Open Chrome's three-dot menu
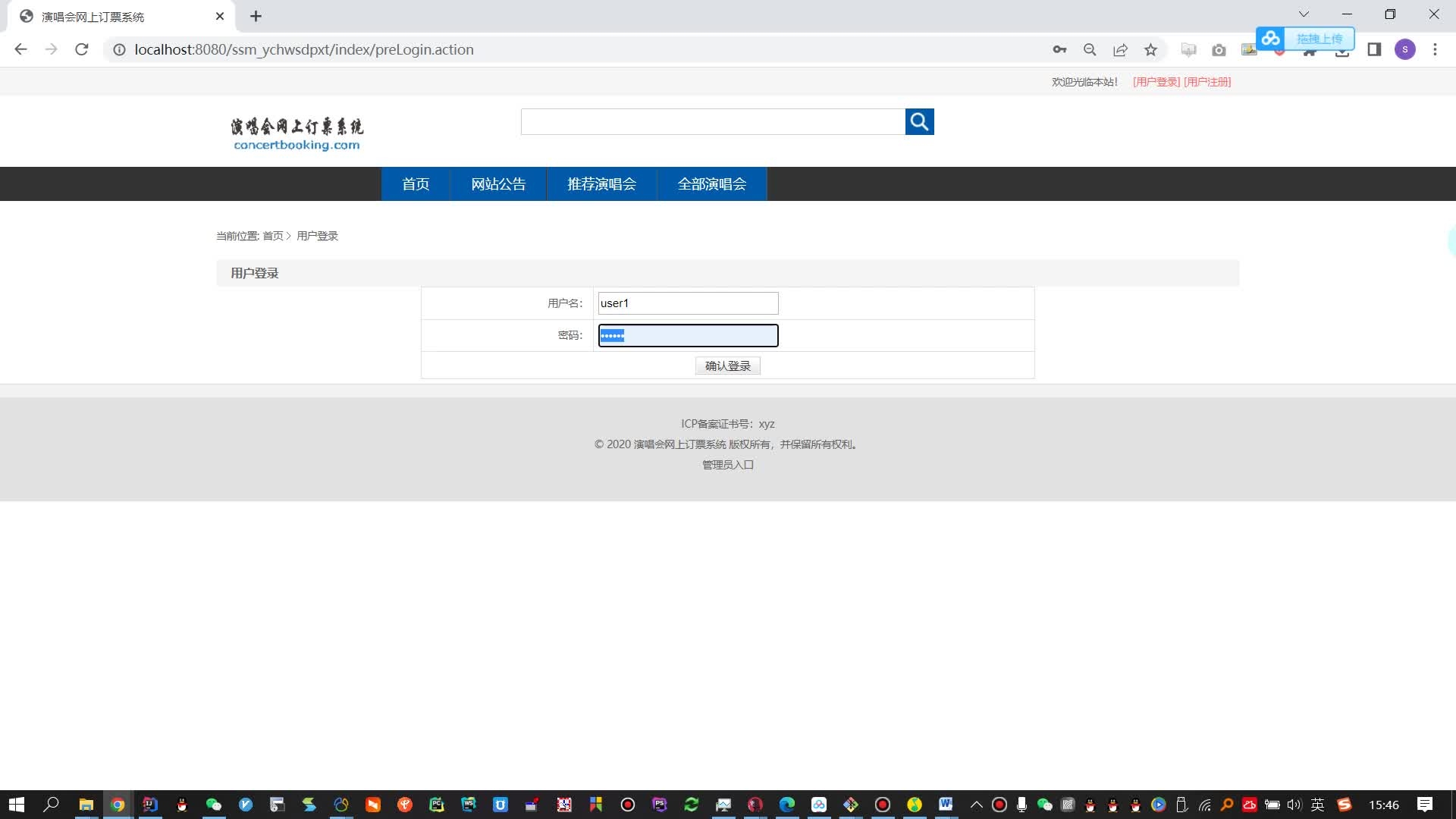Screen dimensions: 1456x819 click(x=1435, y=49)
